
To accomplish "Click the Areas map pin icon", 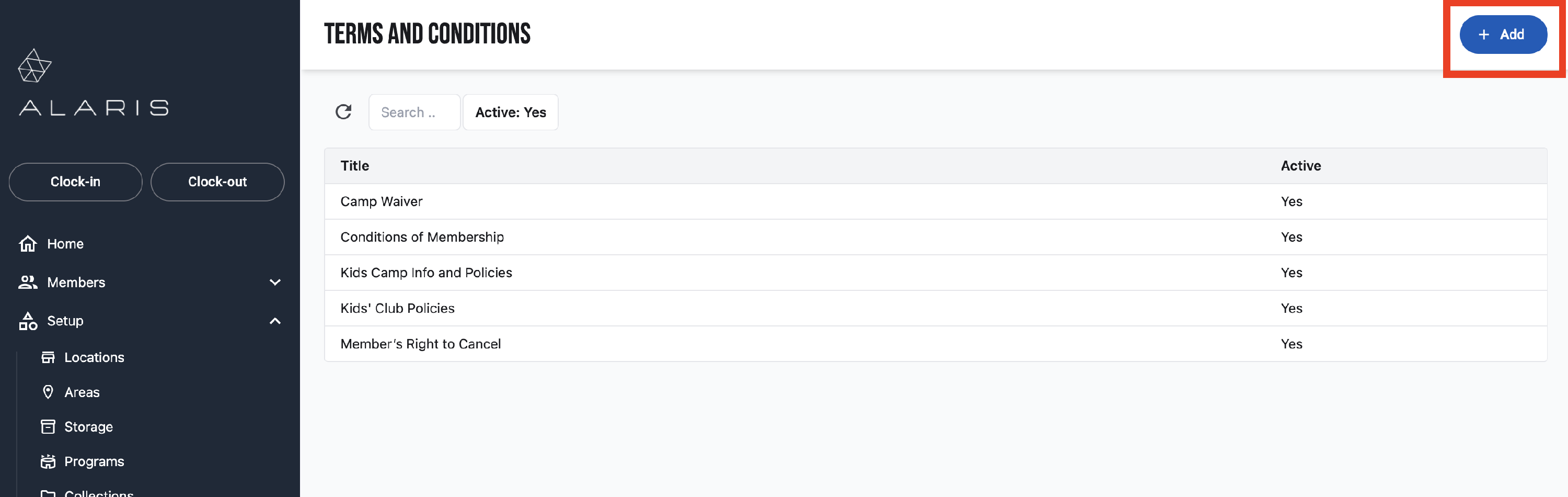I will pyautogui.click(x=48, y=392).
